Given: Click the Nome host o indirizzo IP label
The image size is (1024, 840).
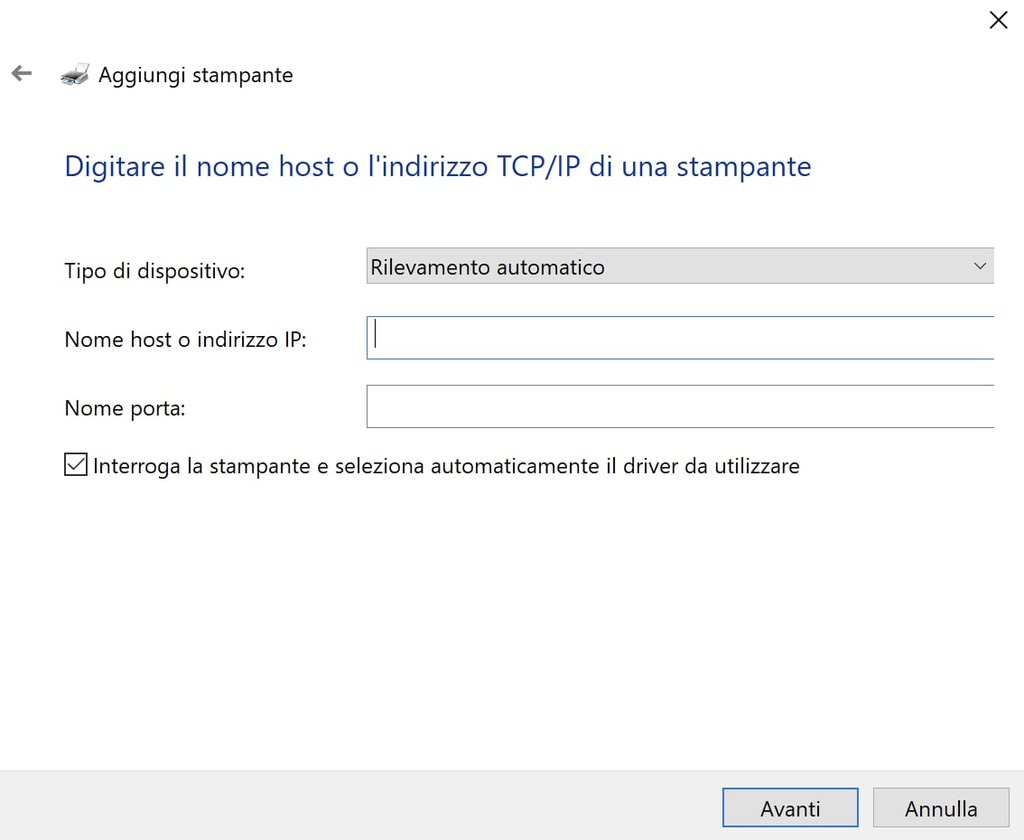Looking at the screenshot, I should point(185,340).
